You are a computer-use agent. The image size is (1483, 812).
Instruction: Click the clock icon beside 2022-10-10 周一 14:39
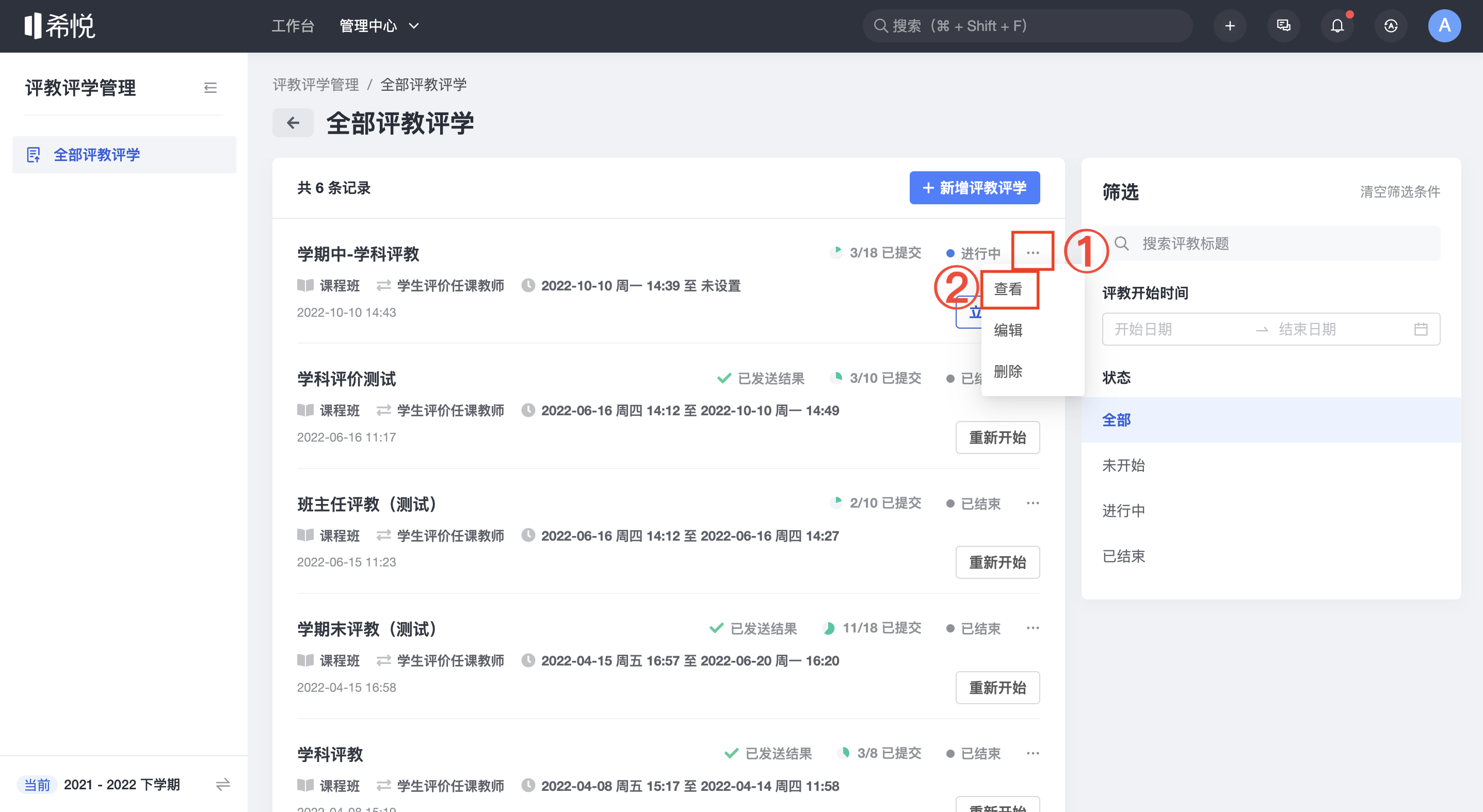(x=528, y=285)
